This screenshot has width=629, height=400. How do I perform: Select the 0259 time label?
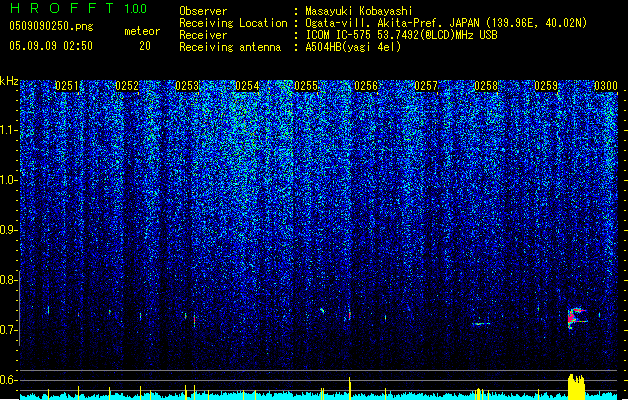point(546,86)
